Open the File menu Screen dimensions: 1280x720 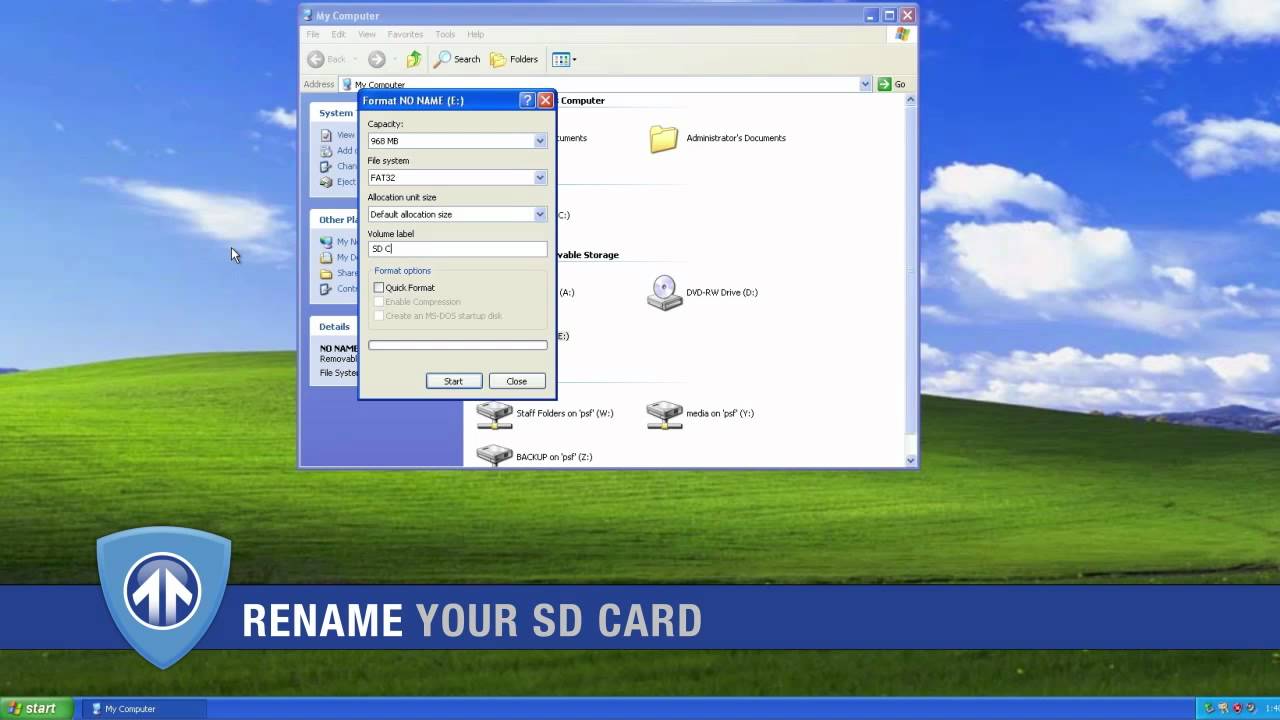[313, 34]
